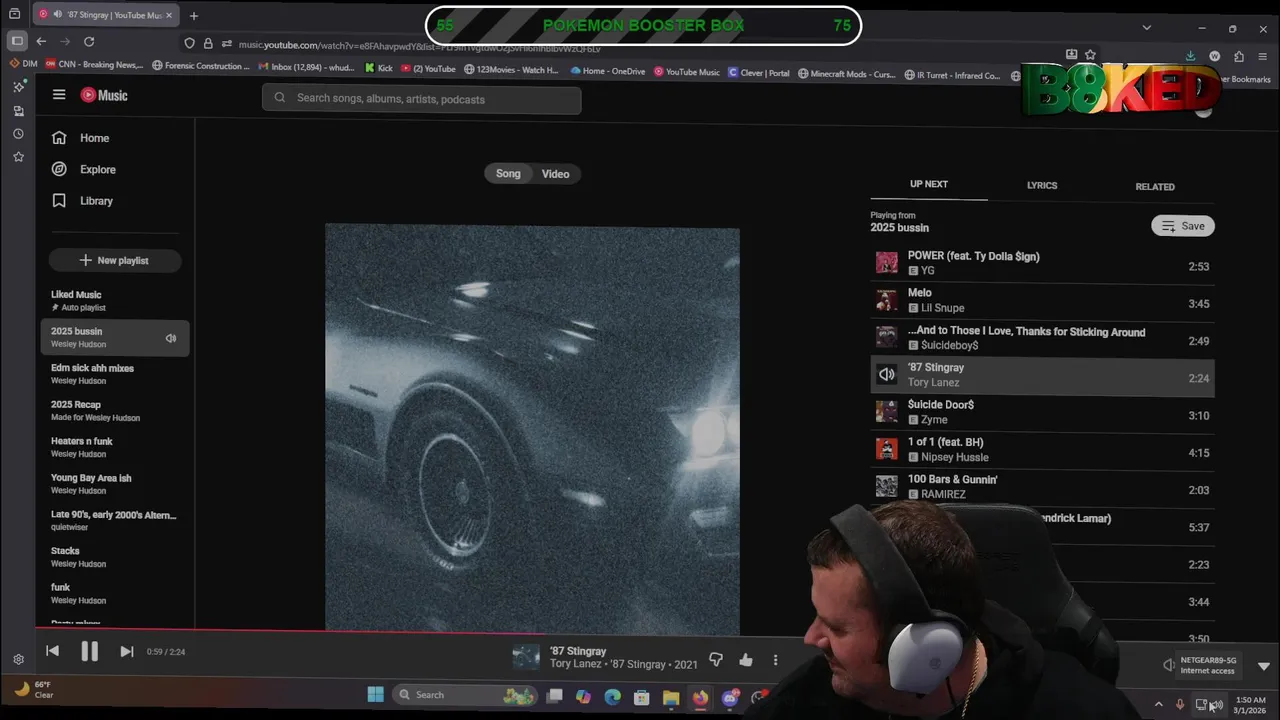Play $uicide Door$ by Zyme
The width and height of the screenshot is (1280, 720).
pyautogui.click(x=1042, y=413)
